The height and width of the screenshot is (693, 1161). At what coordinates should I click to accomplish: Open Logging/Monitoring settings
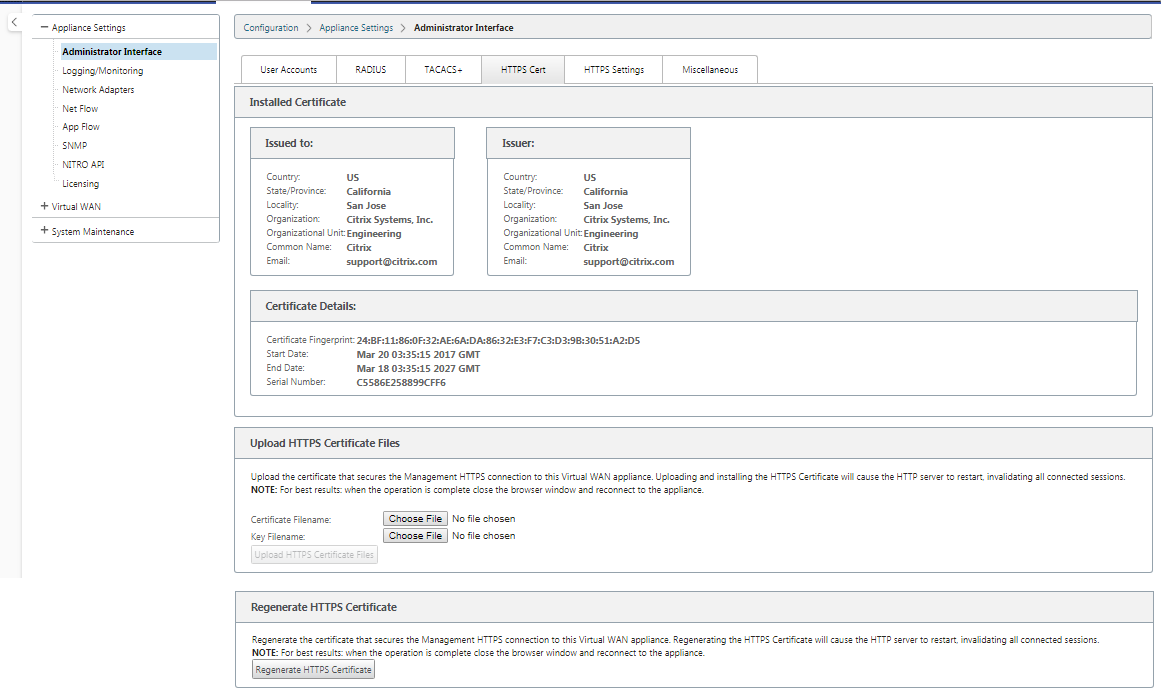(x=103, y=71)
